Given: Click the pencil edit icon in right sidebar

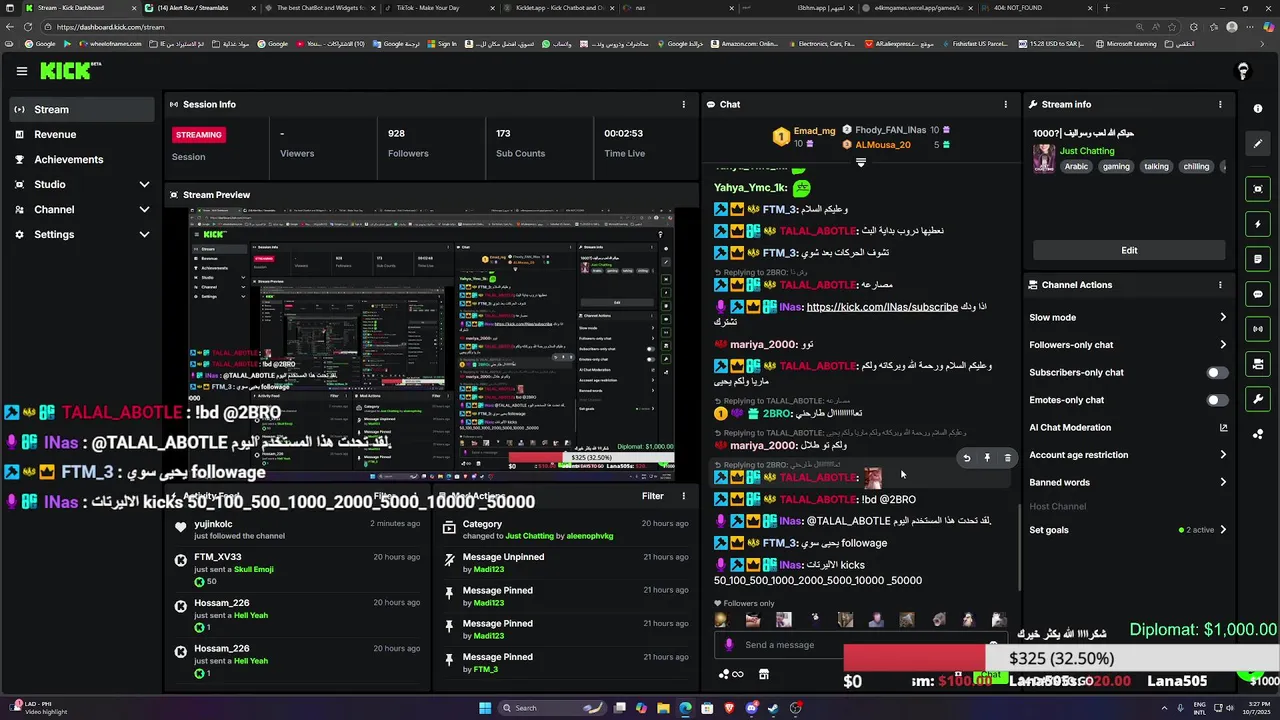Looking at the screenshot, I should click(x=1258, y=143).
